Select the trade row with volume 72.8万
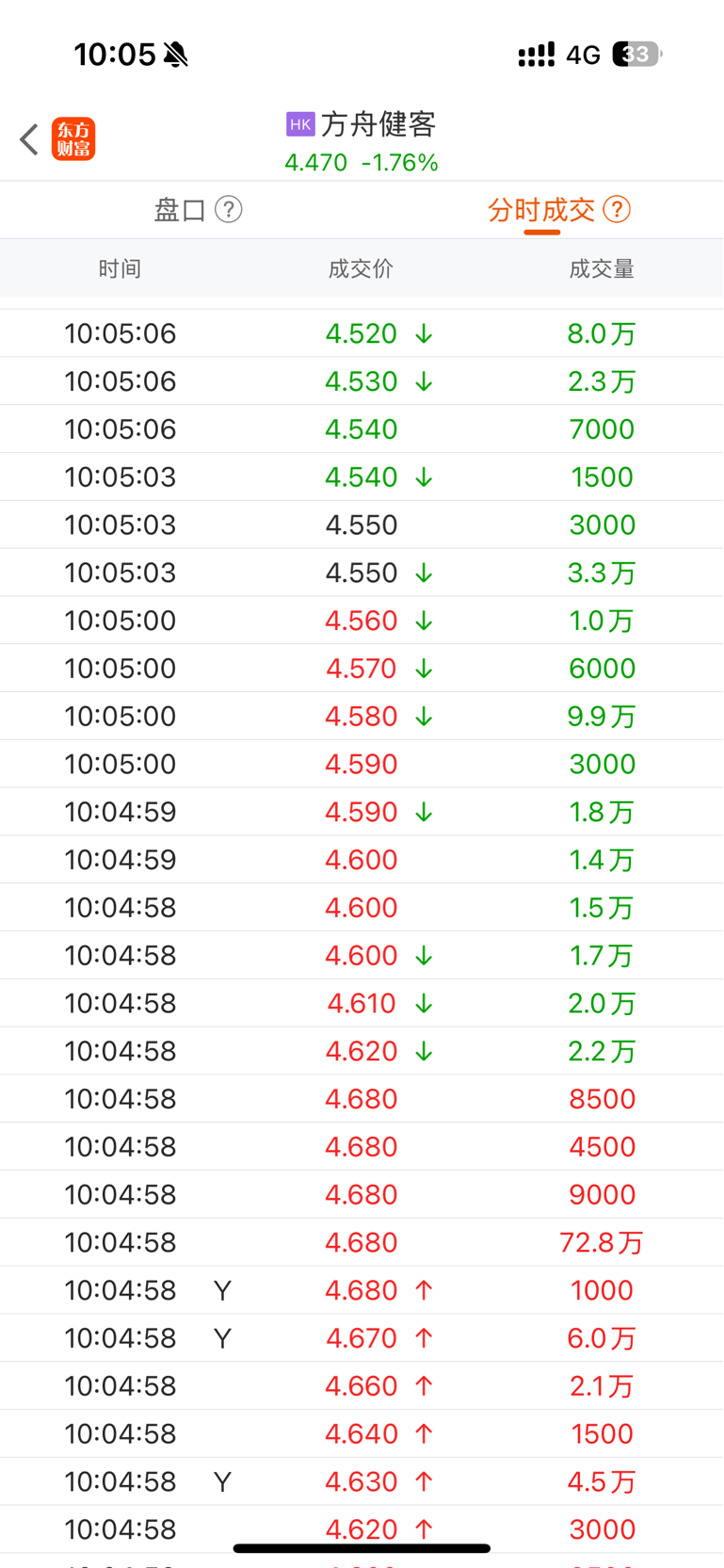Screen dimensions: 724x1568 coord(362,1242)
